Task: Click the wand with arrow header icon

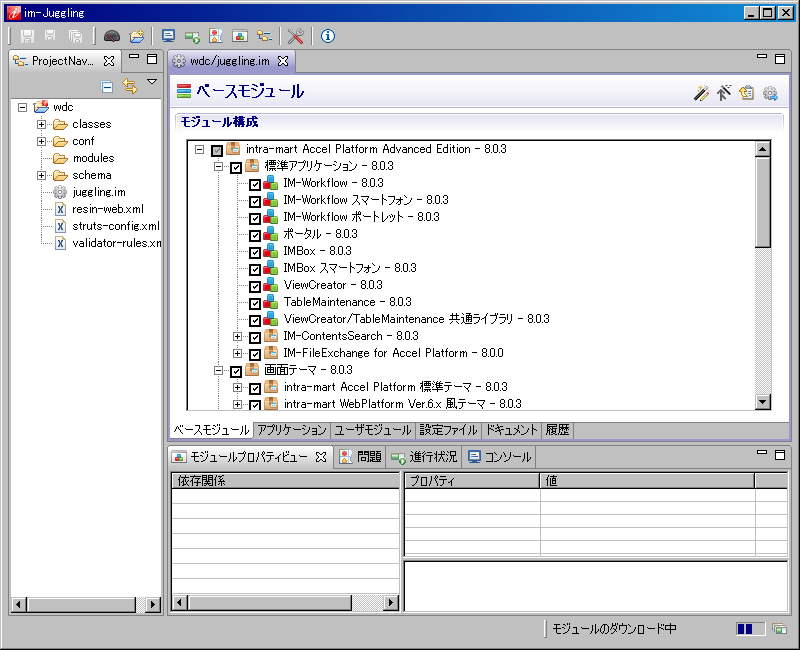Action: [x=724, y=93]
